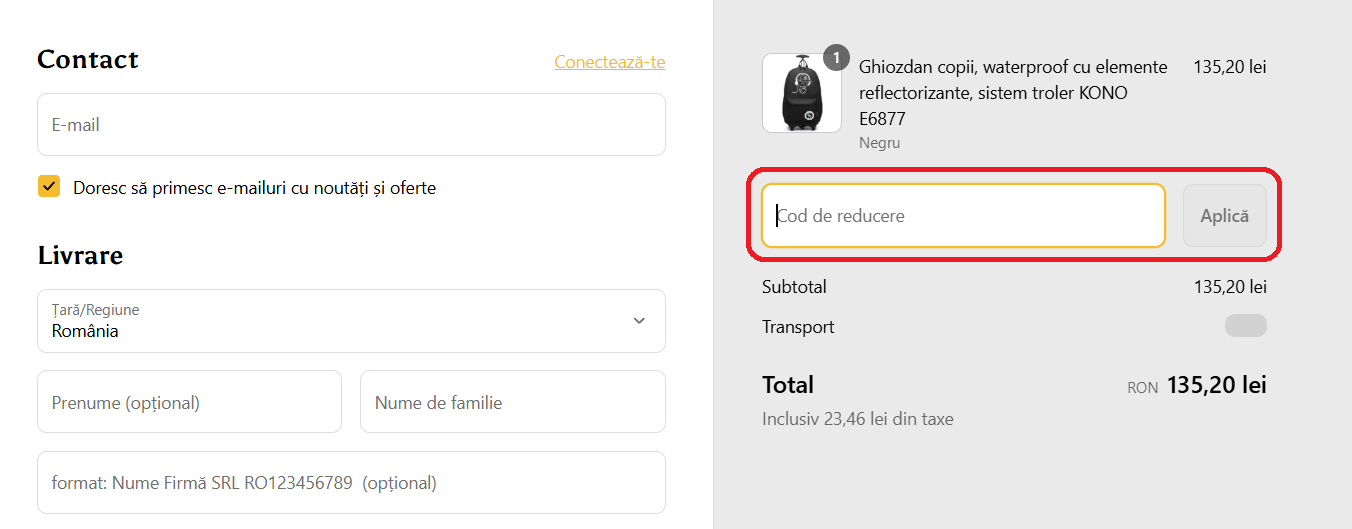Click the Livrare section heading
Image resolution: width=1352 pixels, height=529 pixels.
click(80, 255)
